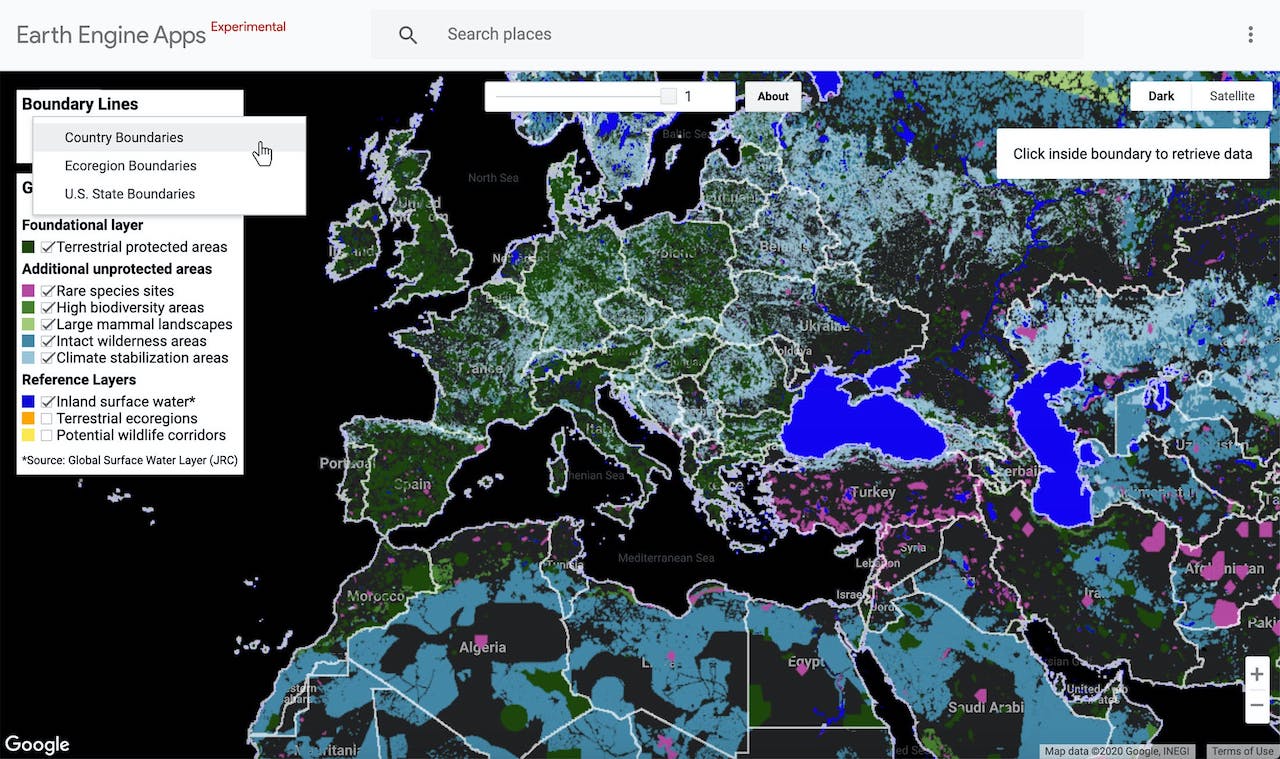Screen dimensions: 1280x759
Task: Click the search magnifier icon
Action: point(409,34)
